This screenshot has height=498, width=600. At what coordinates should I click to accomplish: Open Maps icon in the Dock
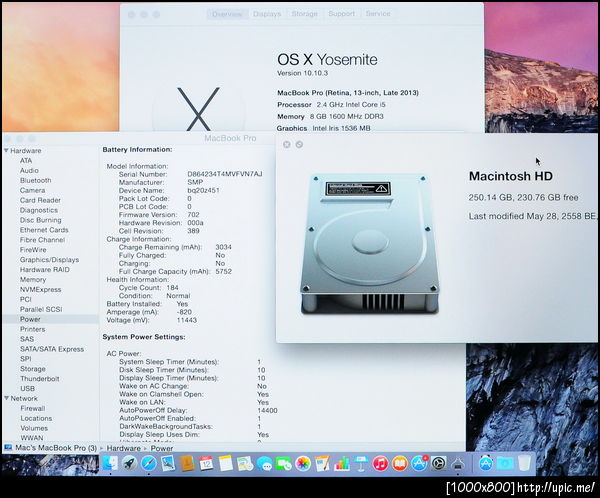(245, 464)
